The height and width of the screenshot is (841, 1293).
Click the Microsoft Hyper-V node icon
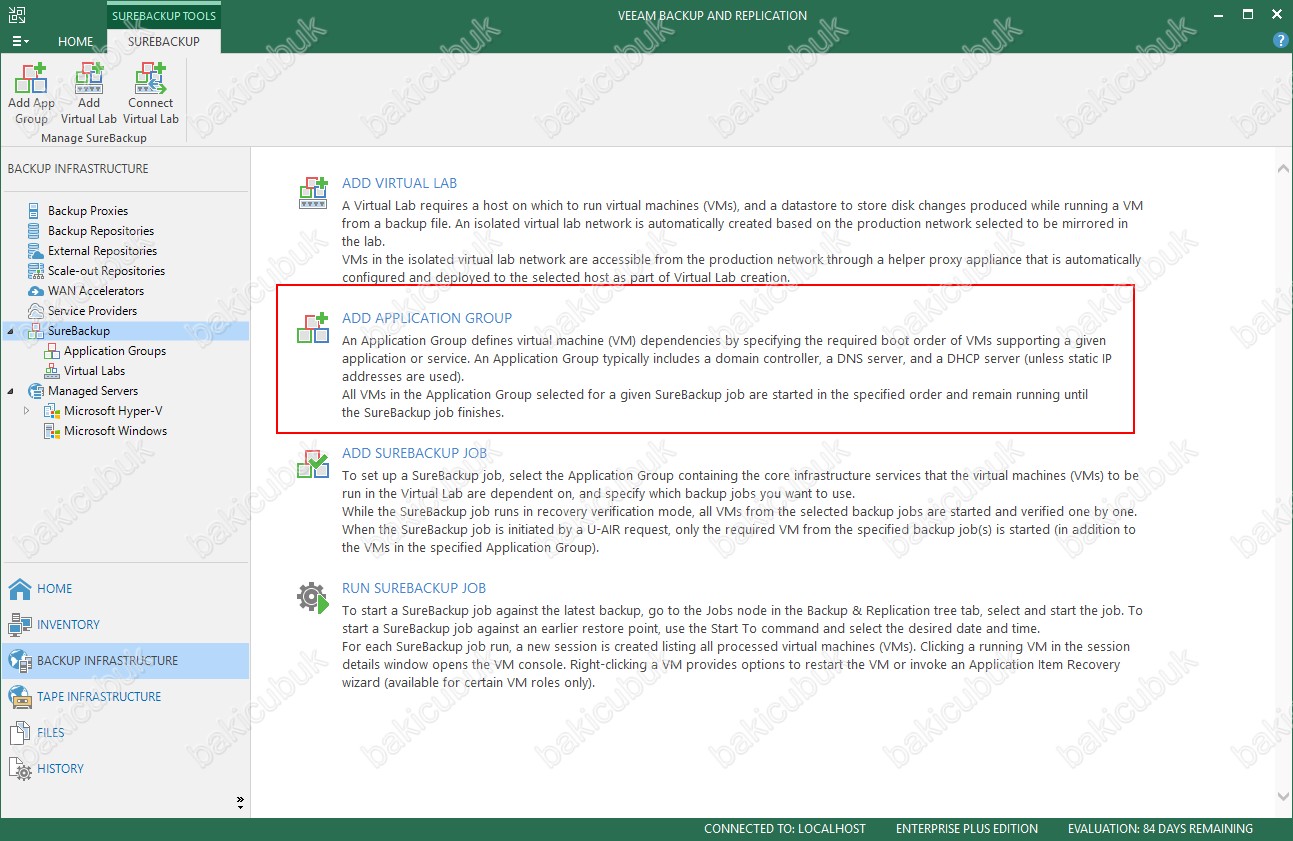pyautogui.click(x=52, y=411)
